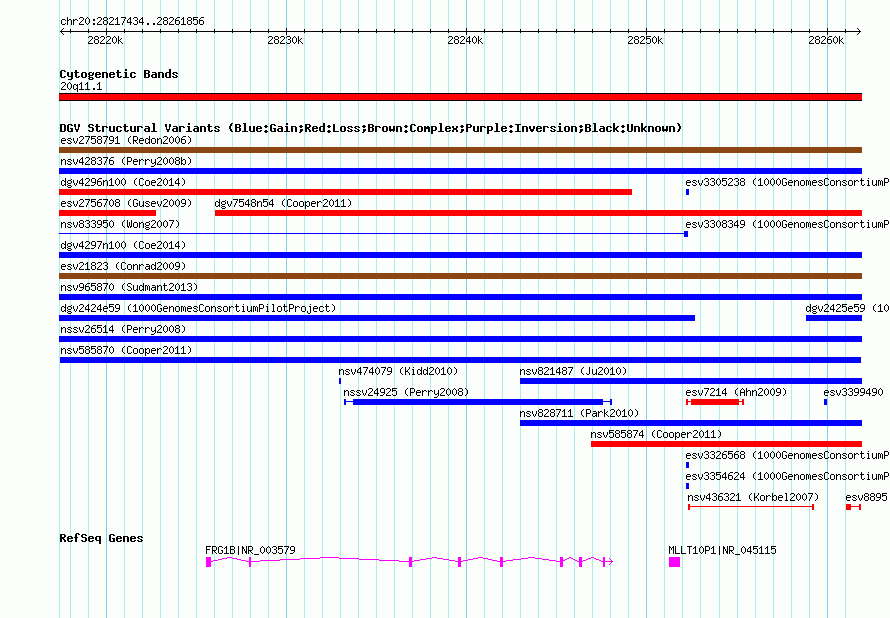Click the blue bar beneath nssv24925

pyautogui.click(x=478, y=402)
